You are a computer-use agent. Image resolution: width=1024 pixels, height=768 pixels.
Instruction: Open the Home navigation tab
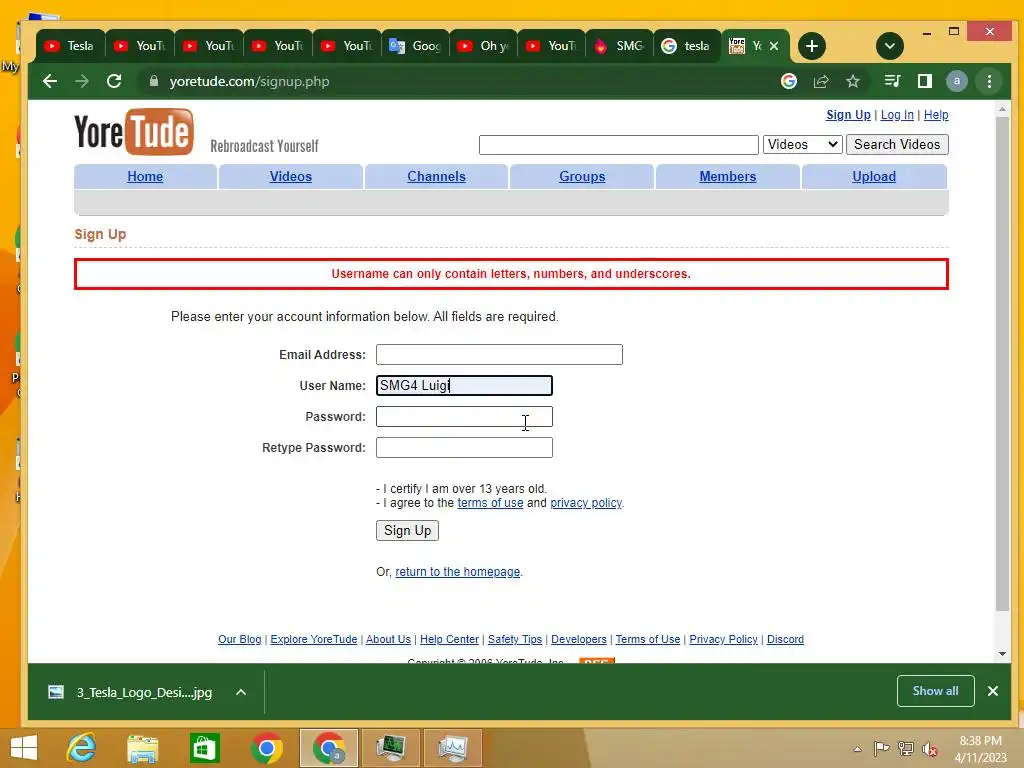tap(145, 176)
